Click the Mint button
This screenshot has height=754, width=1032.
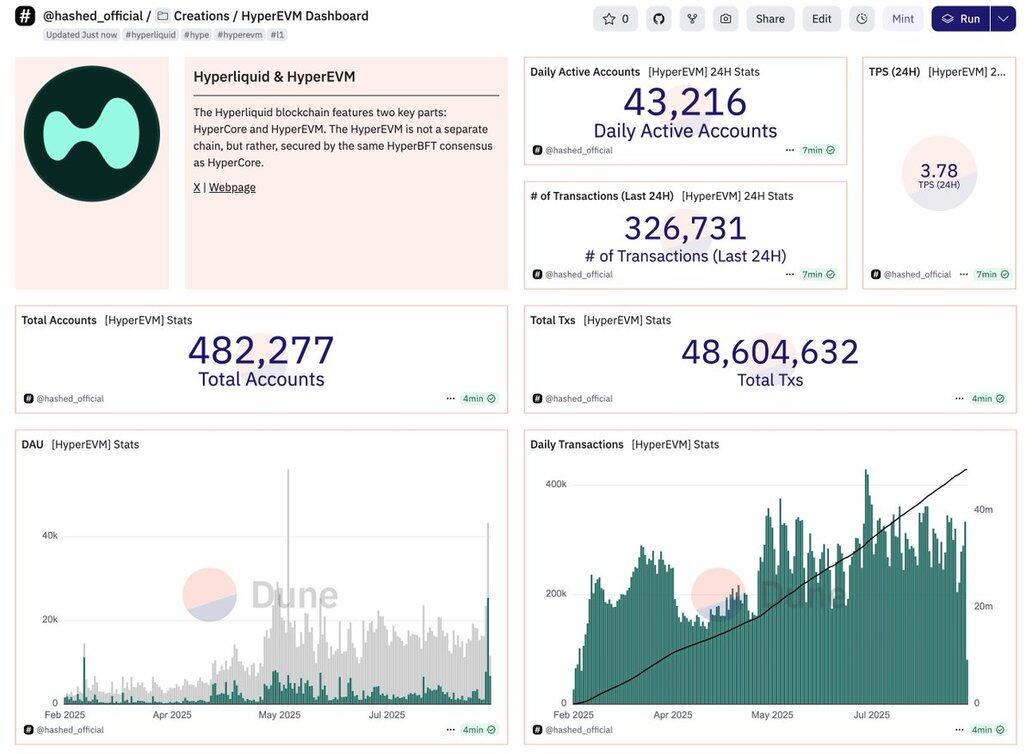[903, 19]
